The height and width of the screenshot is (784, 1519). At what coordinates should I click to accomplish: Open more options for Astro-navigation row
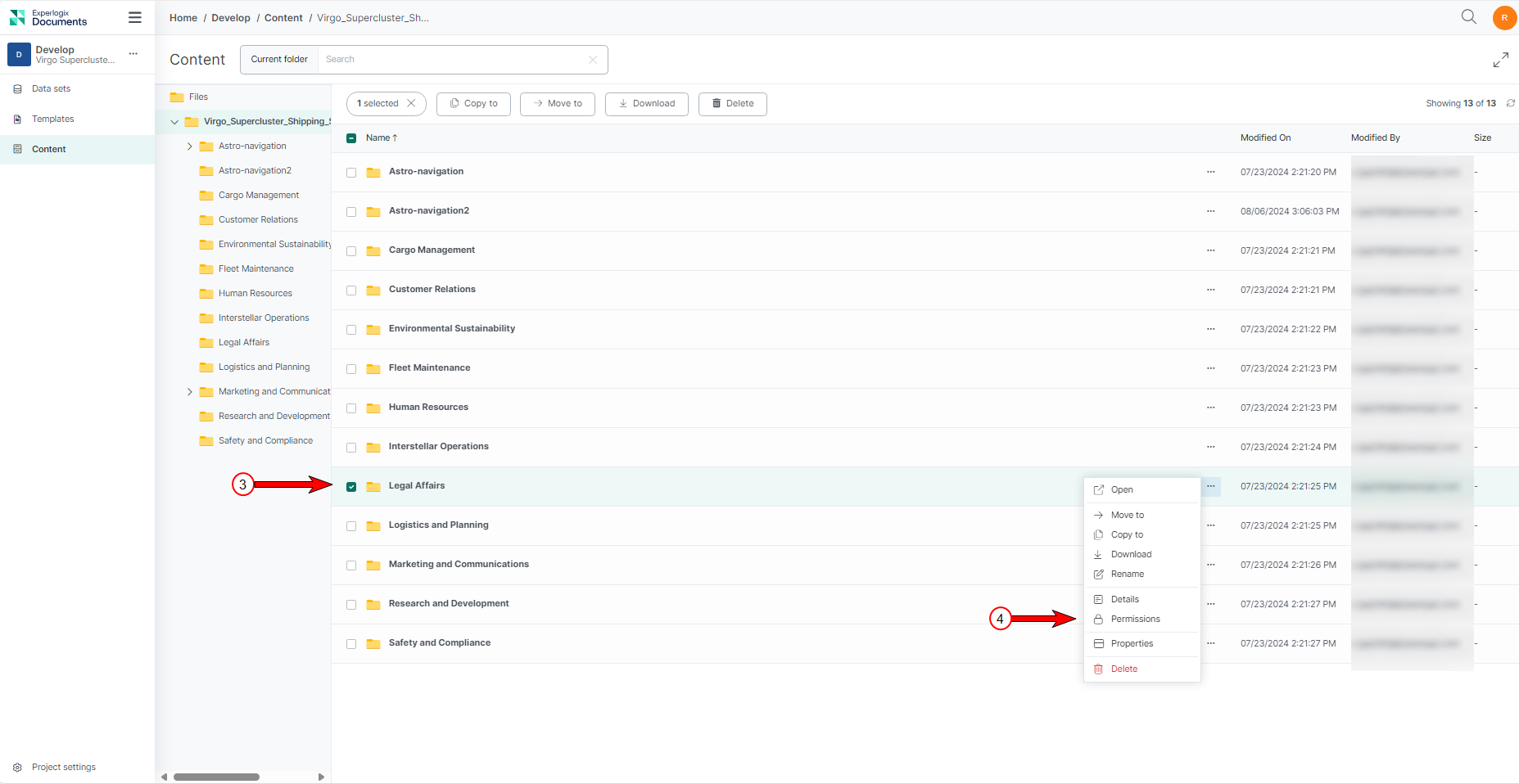1210,172
